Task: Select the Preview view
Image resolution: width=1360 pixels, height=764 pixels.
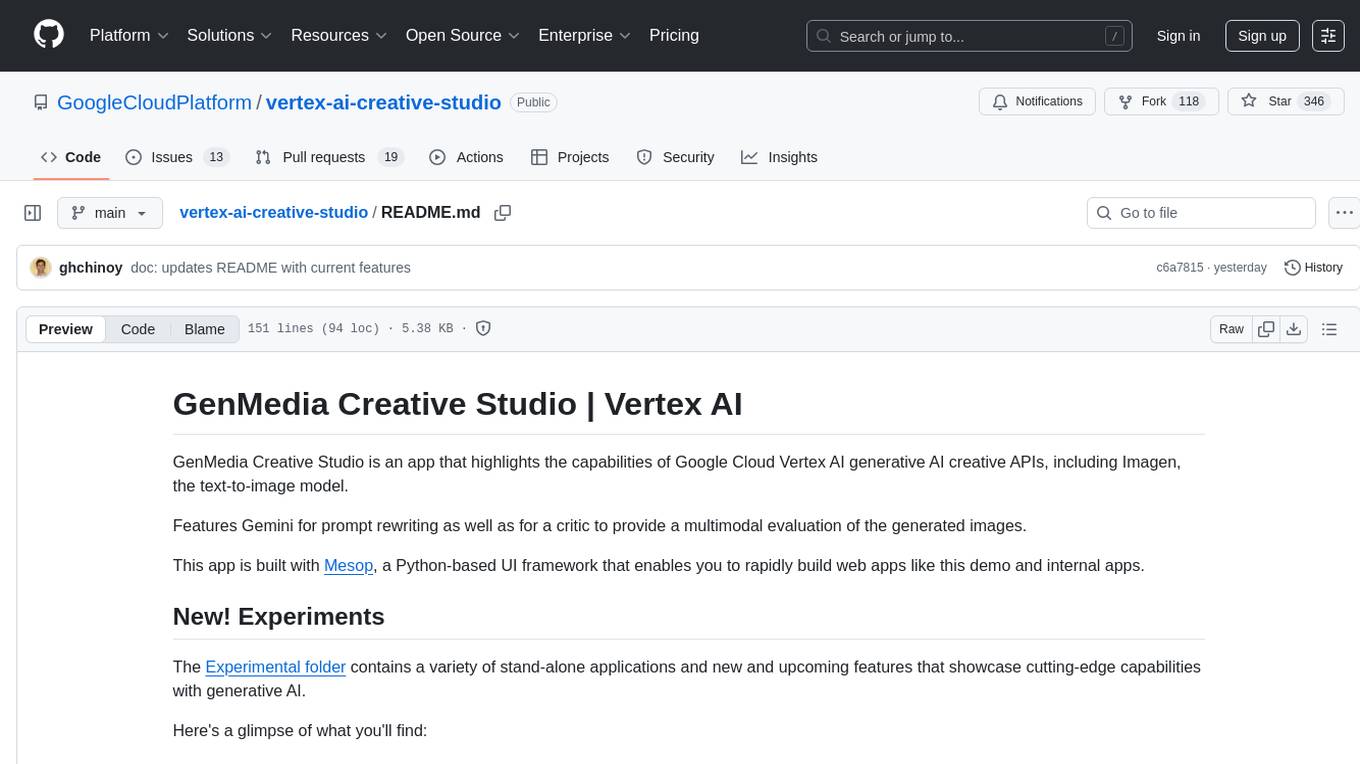Action: 66,329
